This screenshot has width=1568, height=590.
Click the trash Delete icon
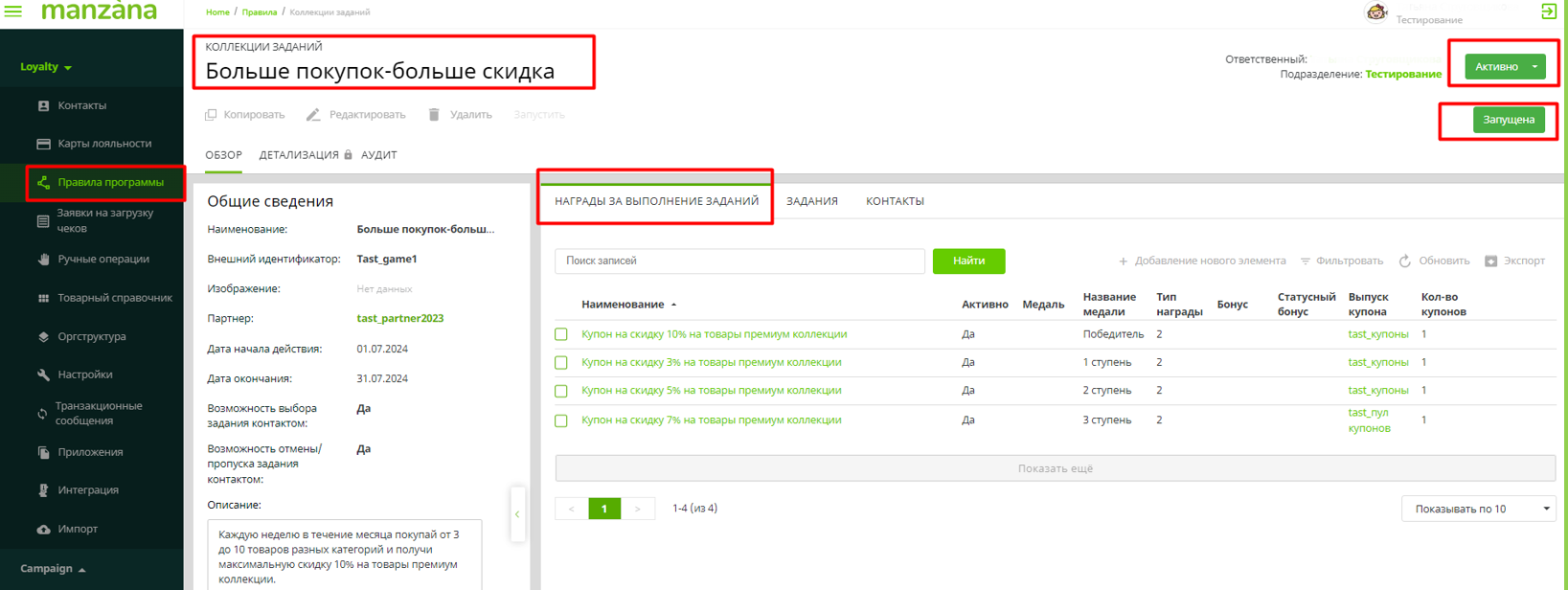[434, 115]
